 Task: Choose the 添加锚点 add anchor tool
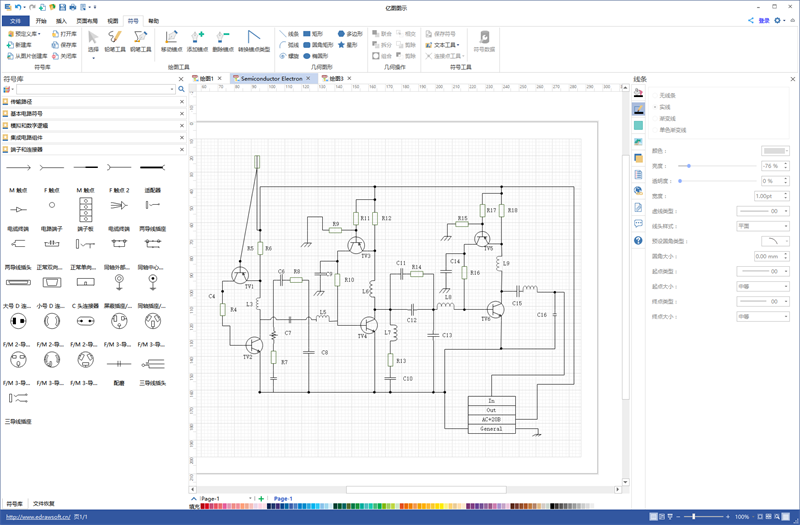point(197,41)
